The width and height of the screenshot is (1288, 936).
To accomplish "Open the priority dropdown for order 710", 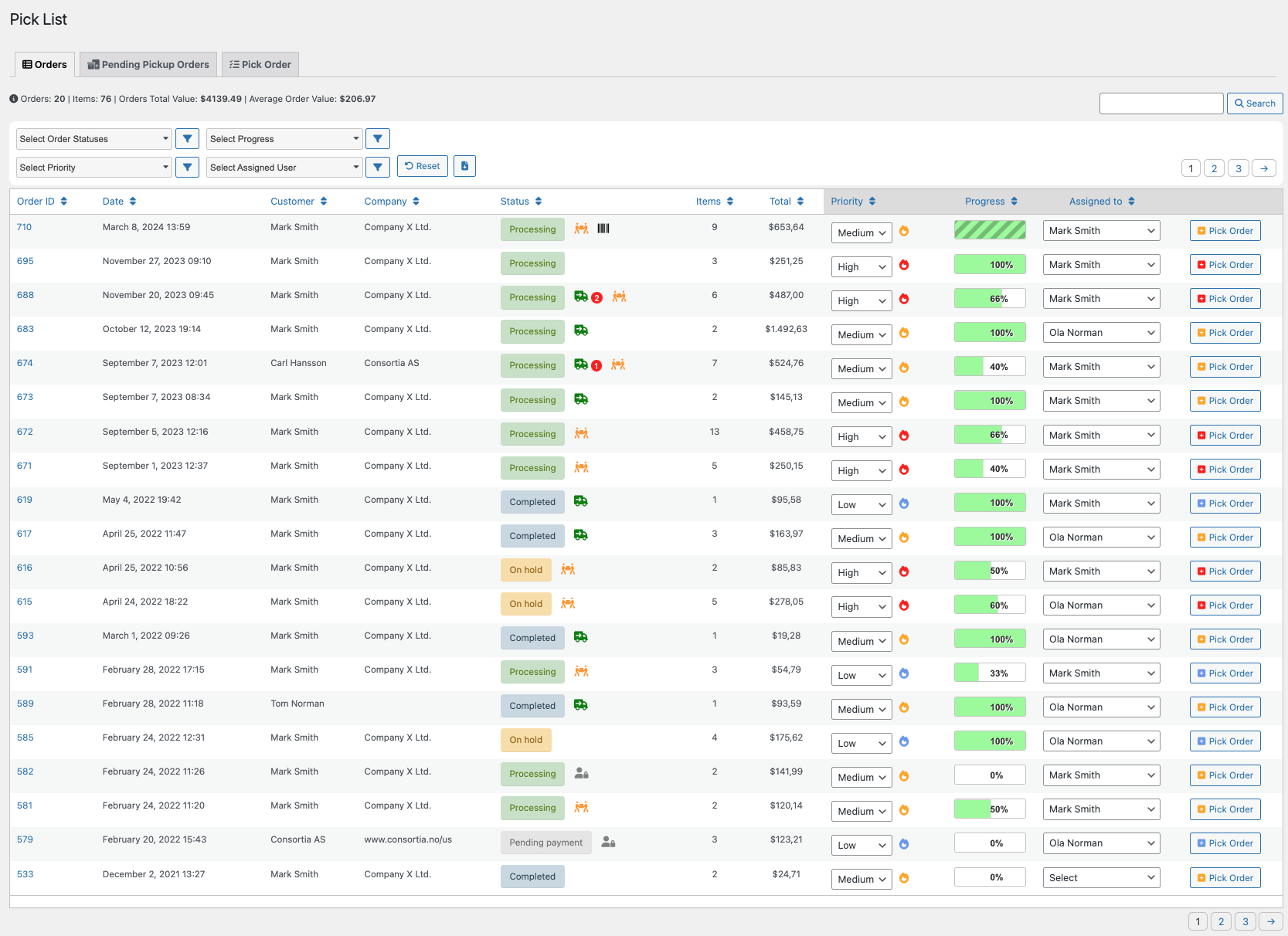I will pos(861,232).
